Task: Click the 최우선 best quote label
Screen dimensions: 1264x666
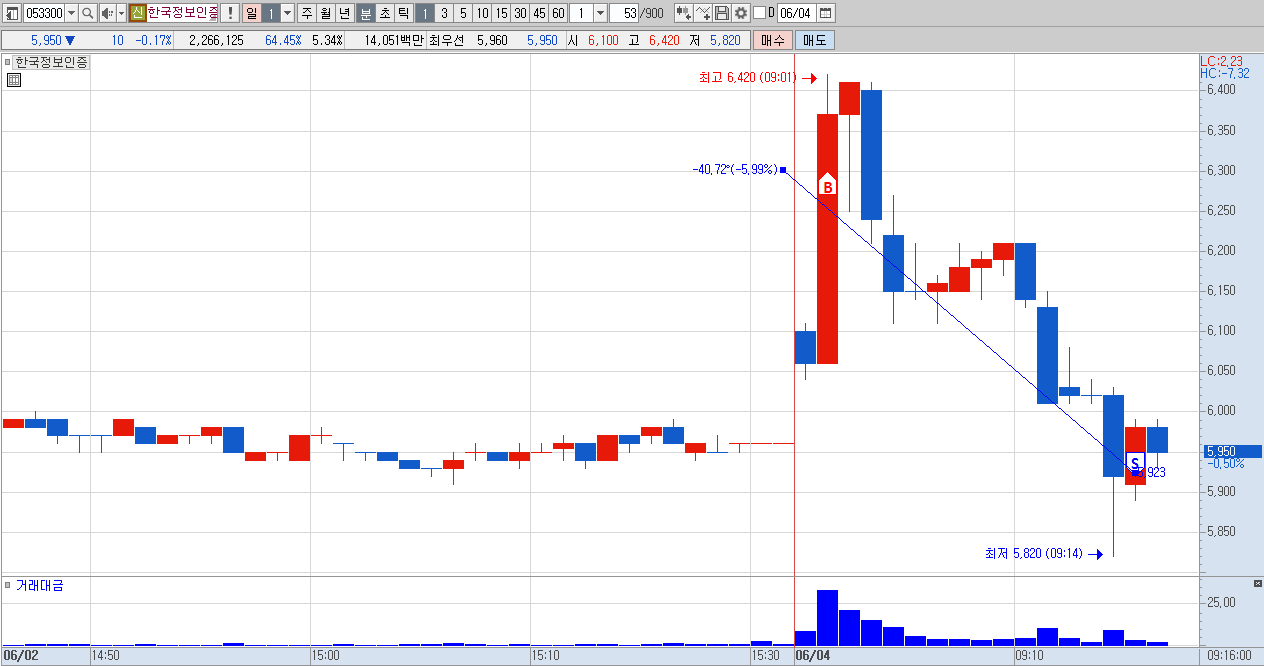Action: [x=448, y=40]
